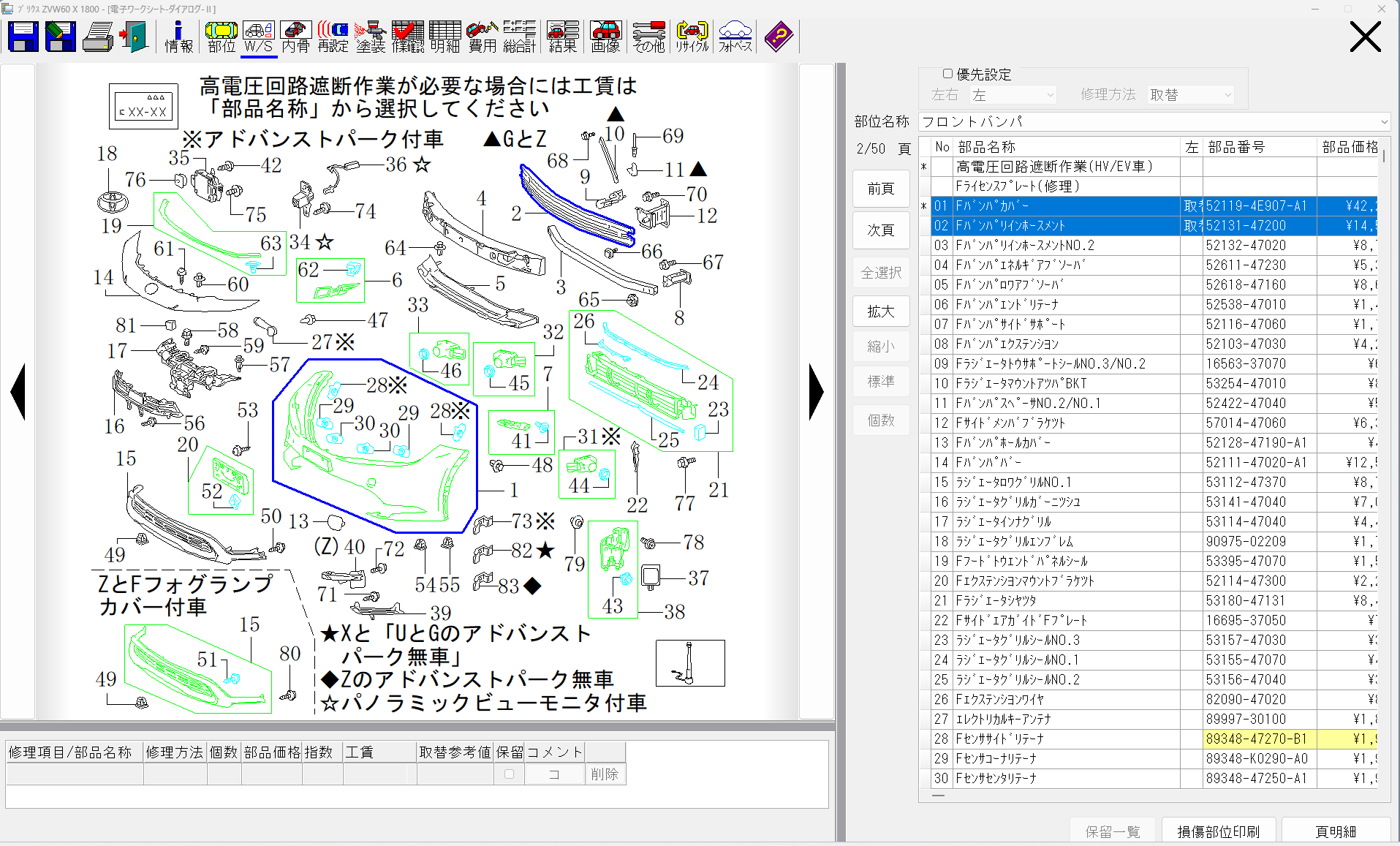Click the purple help book icon
The height and width of the screenshot is (846, 1400).
click(x=779, y=37)
